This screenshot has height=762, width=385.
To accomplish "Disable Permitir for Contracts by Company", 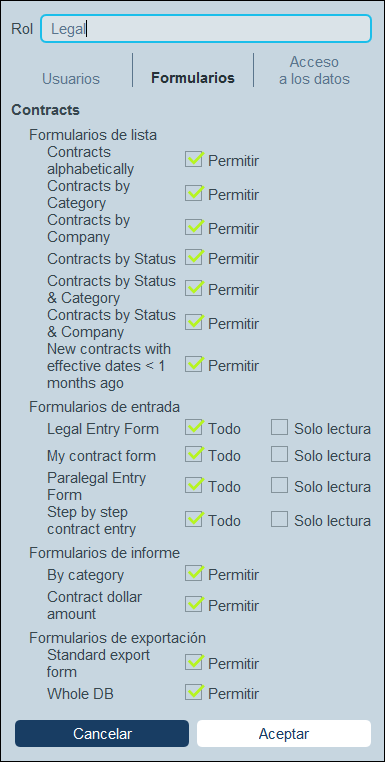I will (193, 227).
